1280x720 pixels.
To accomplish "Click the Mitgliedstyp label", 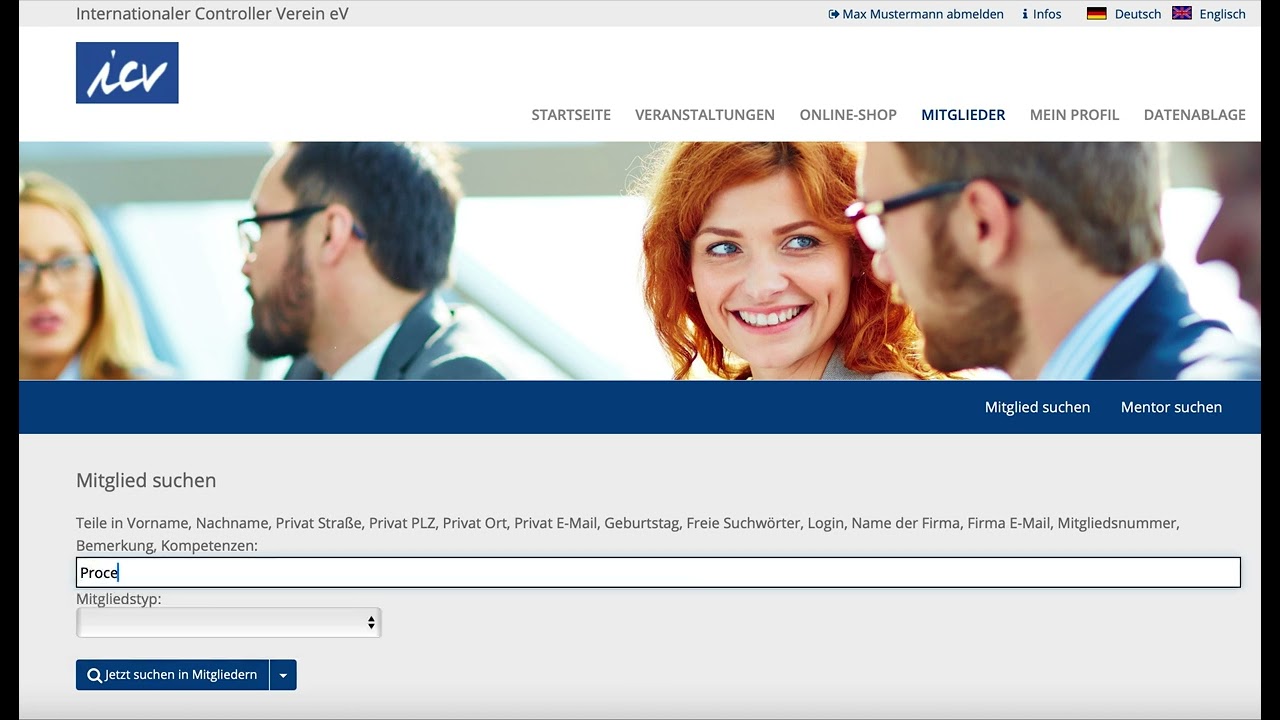I will click(118, 599).
